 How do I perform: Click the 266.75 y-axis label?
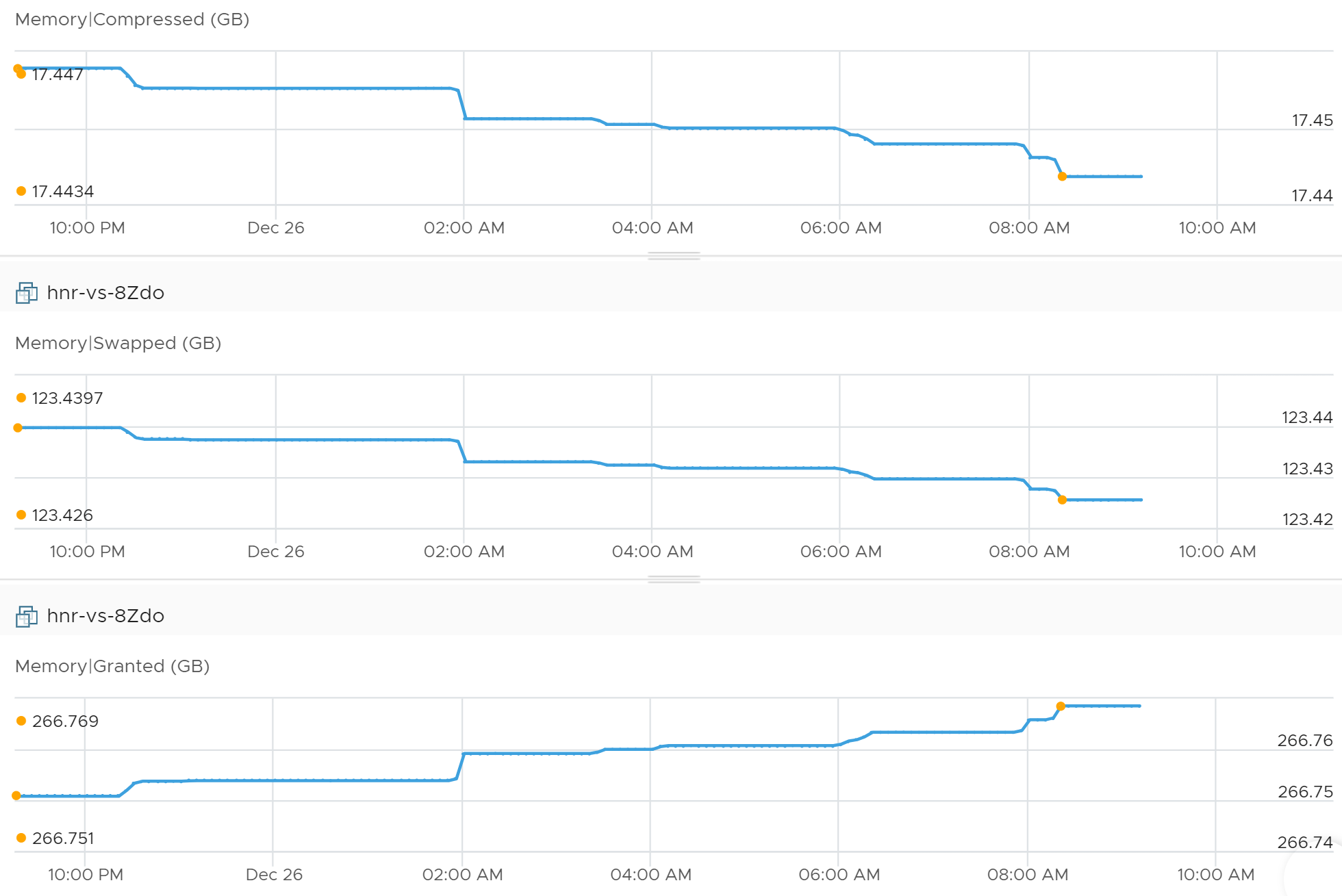(x=1305, y=792)
